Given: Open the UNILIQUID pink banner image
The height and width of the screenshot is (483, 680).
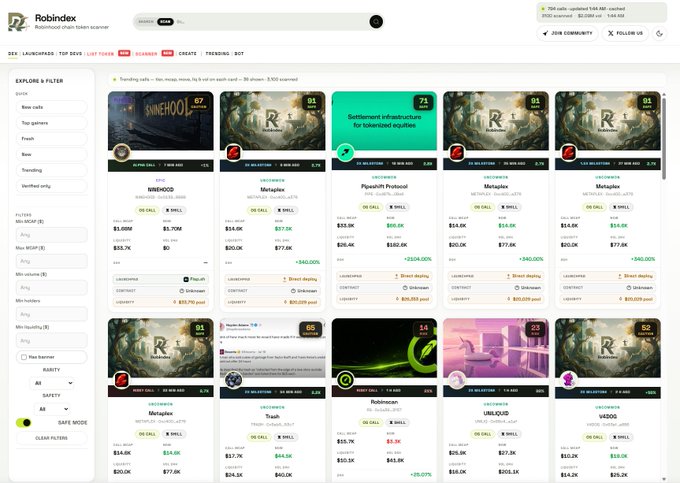Looking at the screenshot, I should pyautogui.click(x=496, y=348).
